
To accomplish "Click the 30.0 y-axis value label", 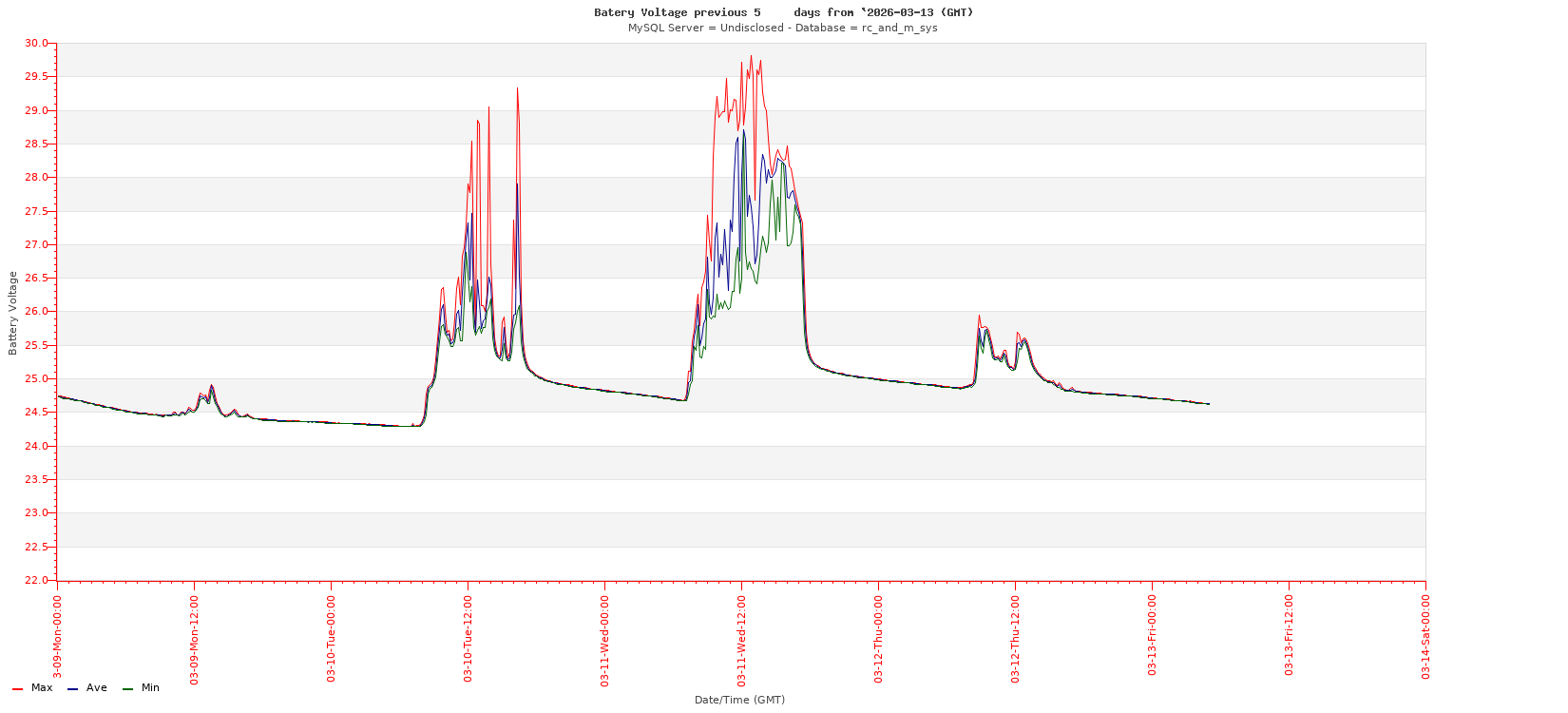I will [36, 44].
